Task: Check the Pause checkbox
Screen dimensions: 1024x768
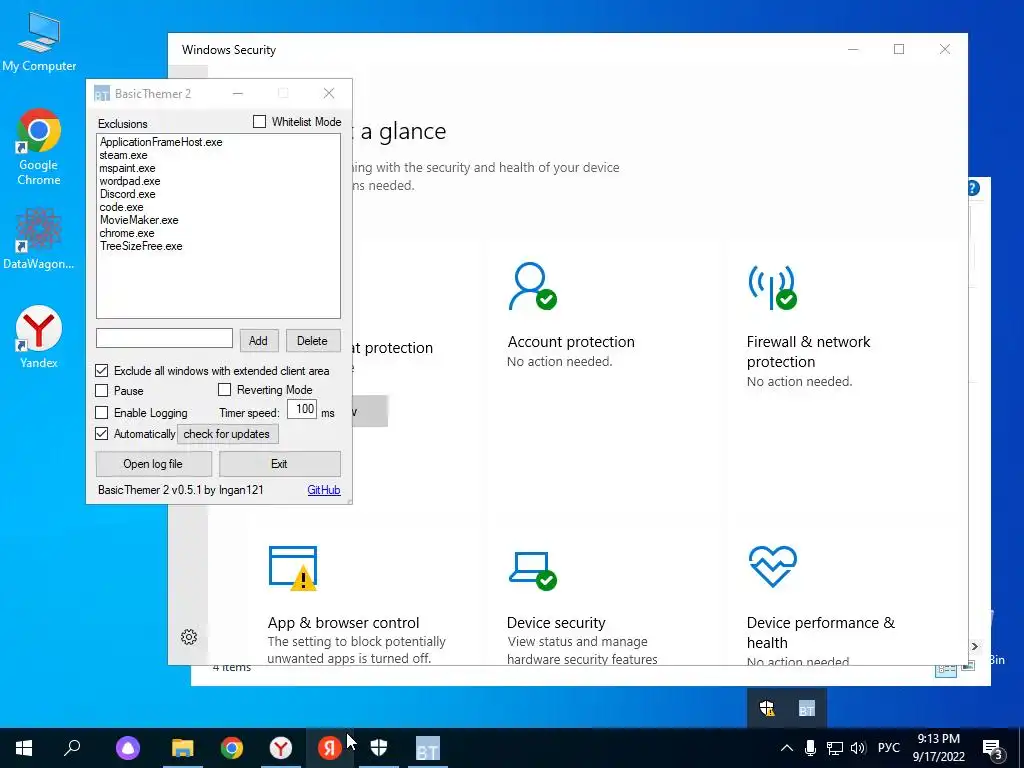Action: pos(101,391)
